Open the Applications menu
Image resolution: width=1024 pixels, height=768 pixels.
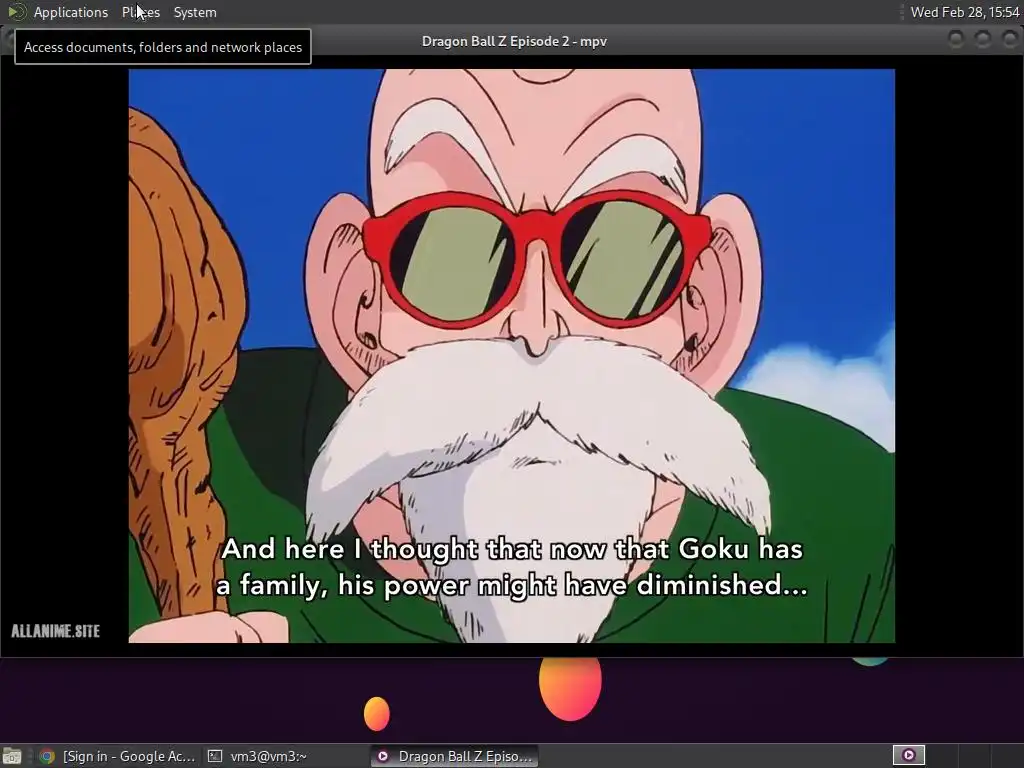(x=71, y=12)
